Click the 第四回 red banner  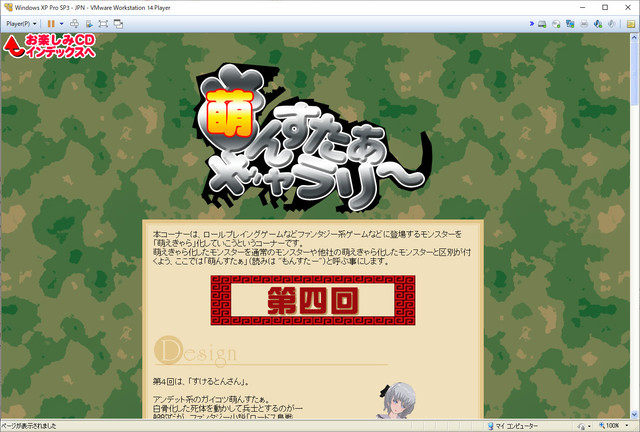(313, 300)
